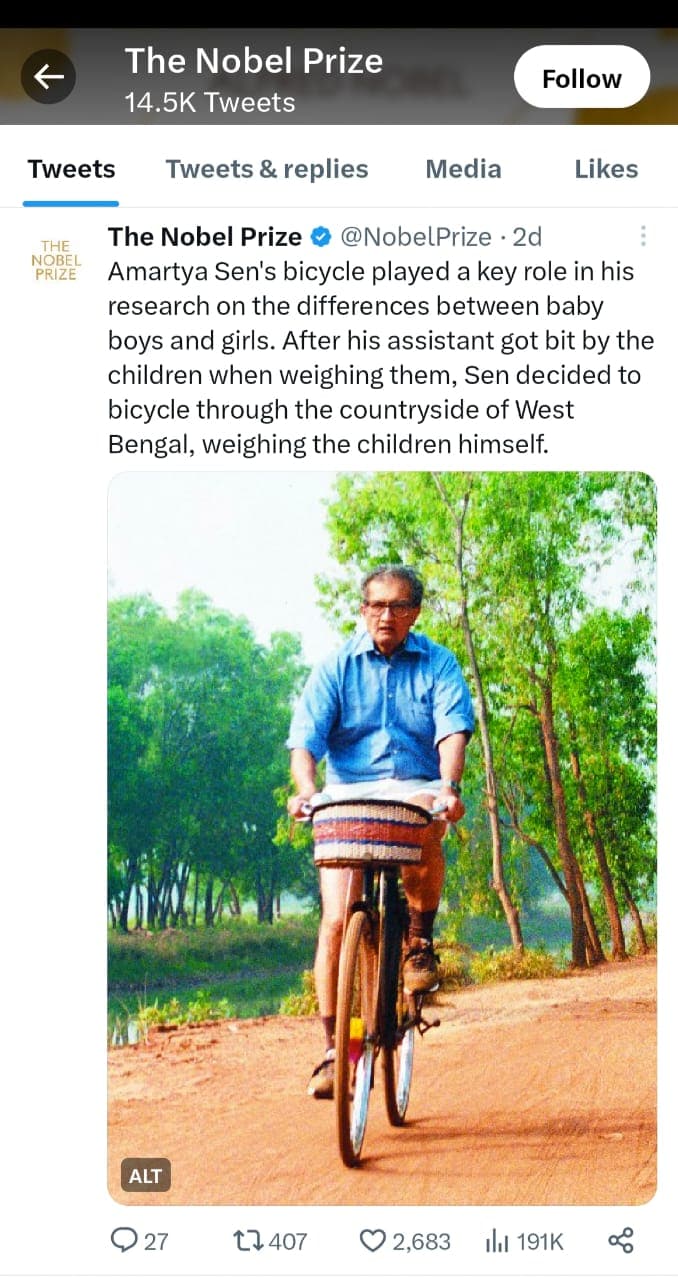Select the Tweets tab
This screenshot has height=1280, width=678.
click(71, 170)
